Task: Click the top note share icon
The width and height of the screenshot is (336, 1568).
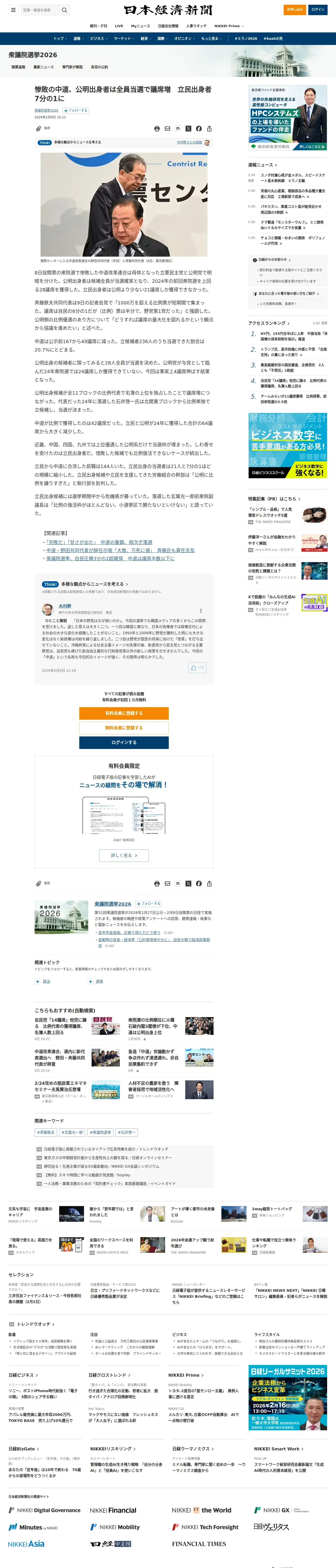Action: click(178, 128)
